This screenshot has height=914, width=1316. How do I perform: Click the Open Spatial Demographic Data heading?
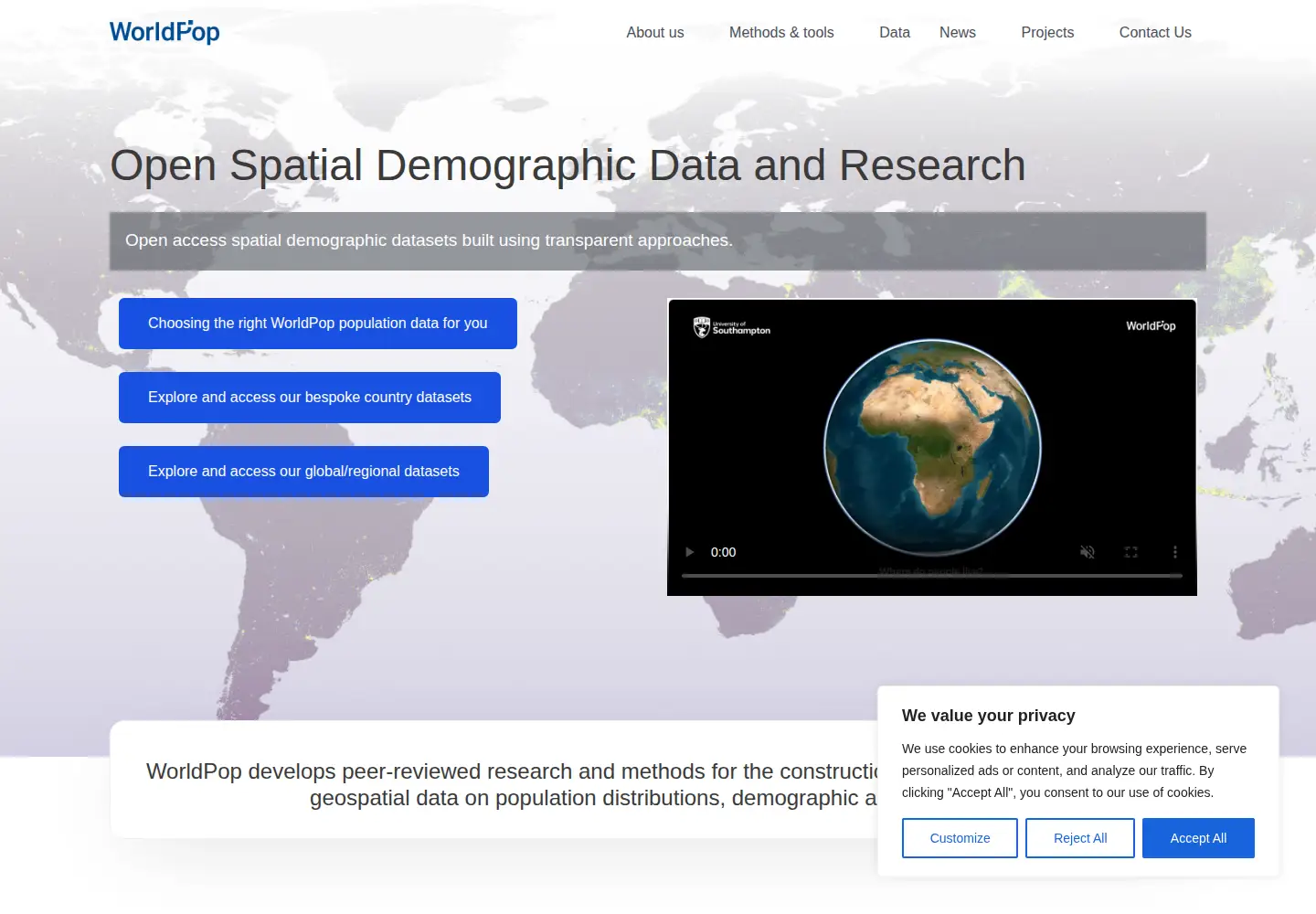coord(568,165)
